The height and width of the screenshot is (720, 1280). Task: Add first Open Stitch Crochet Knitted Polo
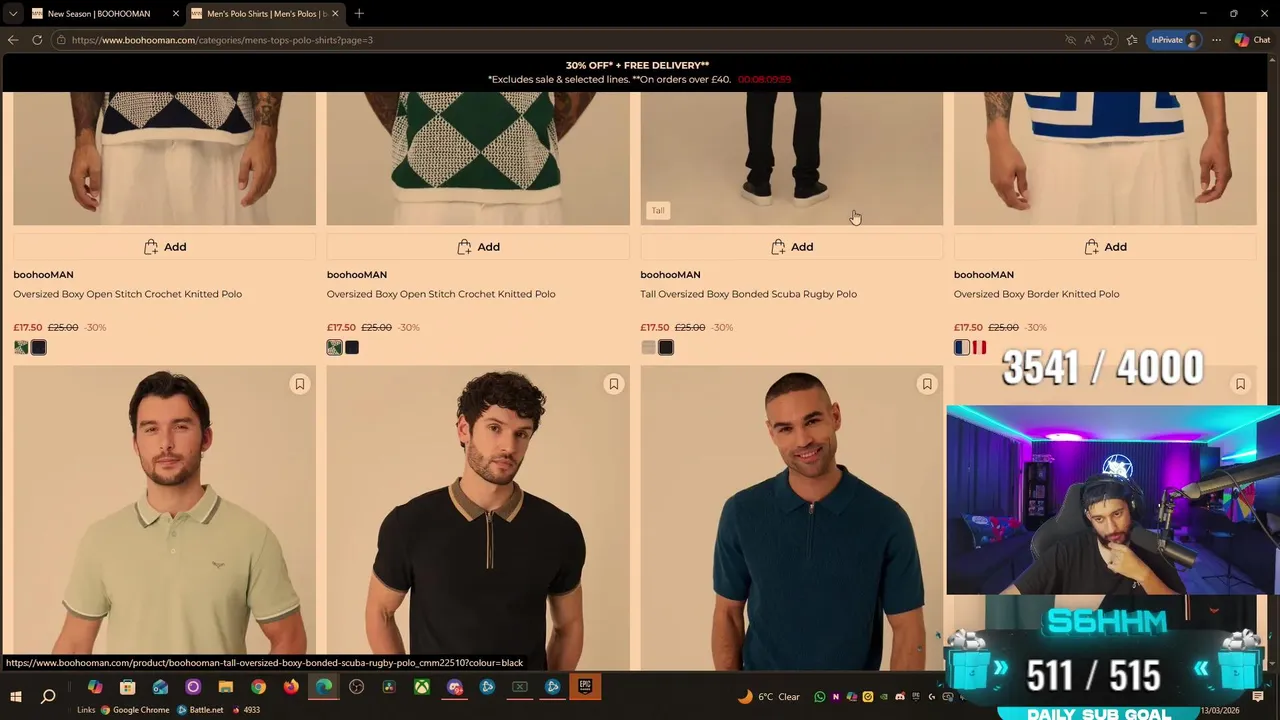point(164,247)
